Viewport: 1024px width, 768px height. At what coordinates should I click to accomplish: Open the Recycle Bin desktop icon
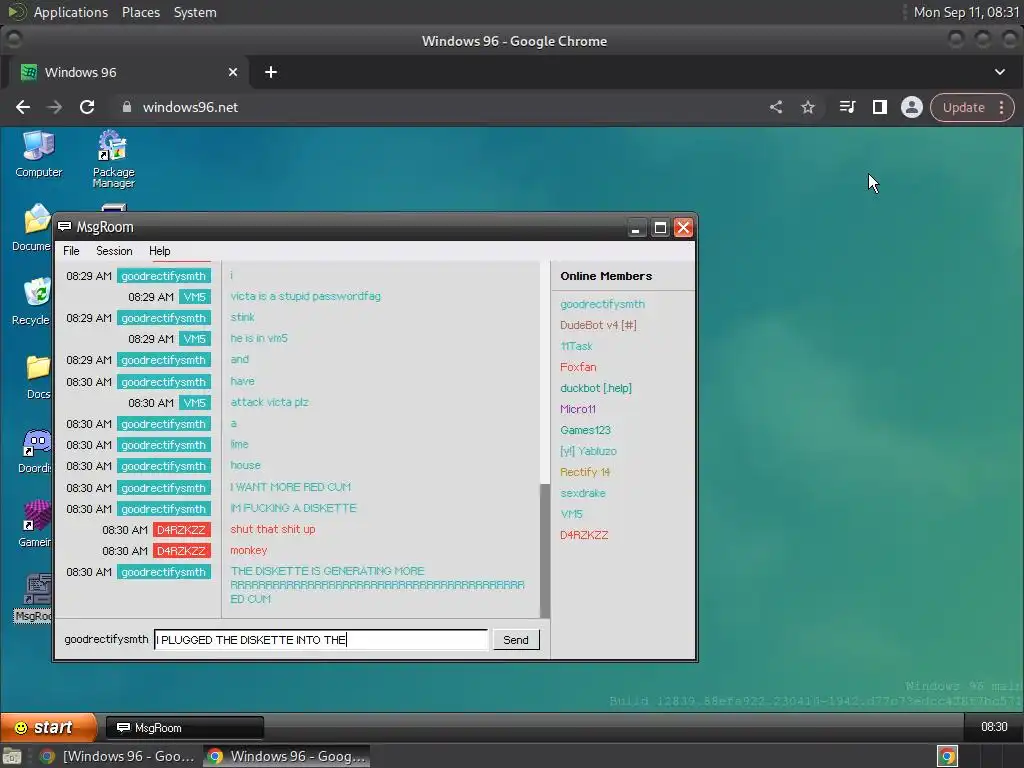coord(31,302)
